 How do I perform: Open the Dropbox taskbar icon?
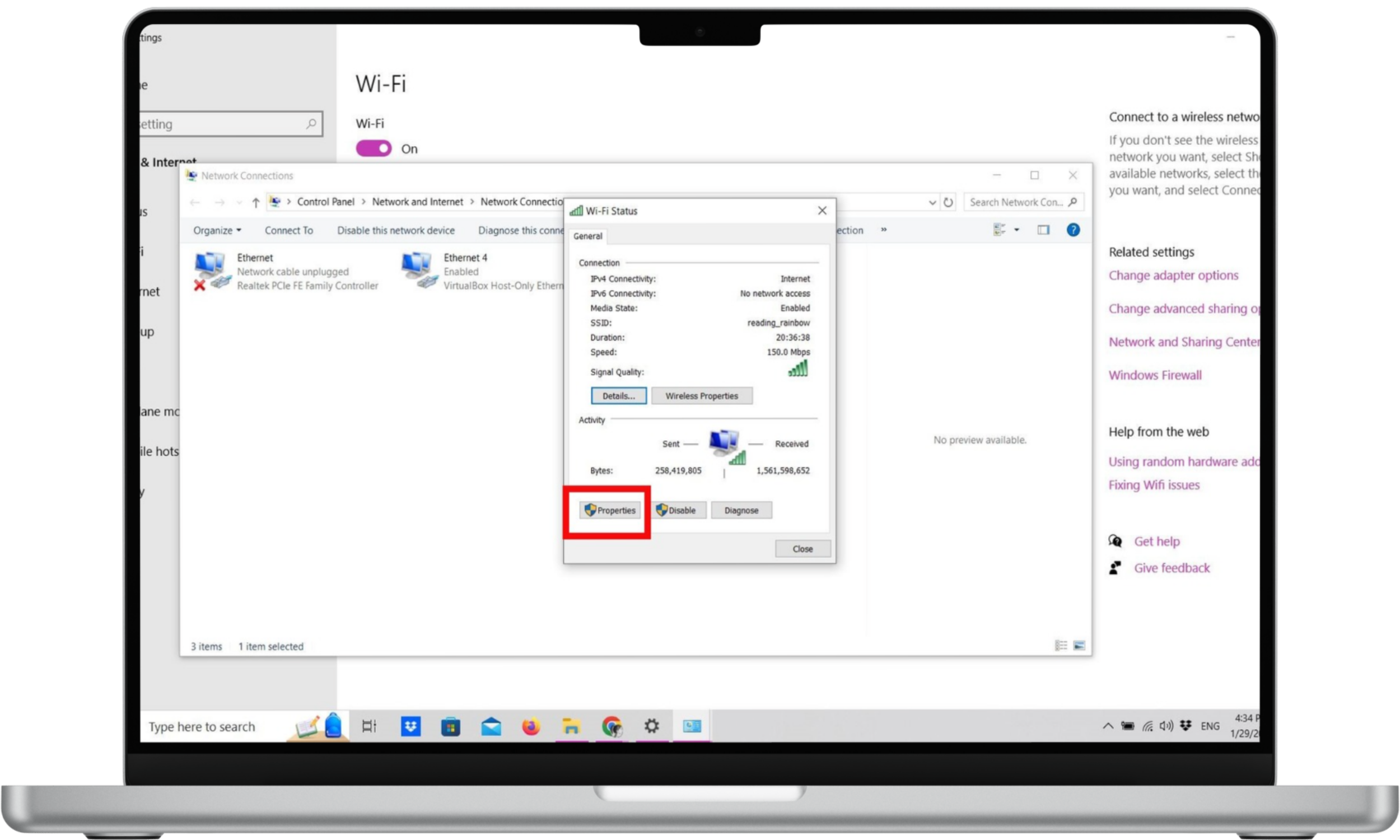coord(410,726)
